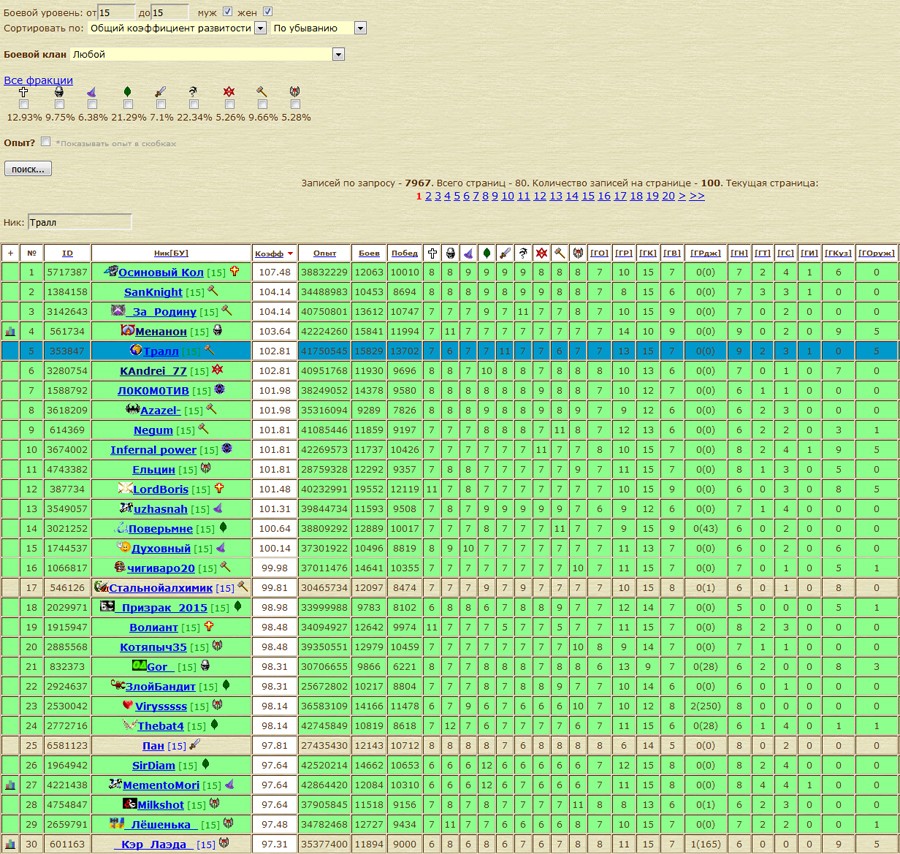The height and width of the screenshot is (854, 900).
Task: Open the chart icon in Кэр_Лаэда's row
Action: pos(10,844)
